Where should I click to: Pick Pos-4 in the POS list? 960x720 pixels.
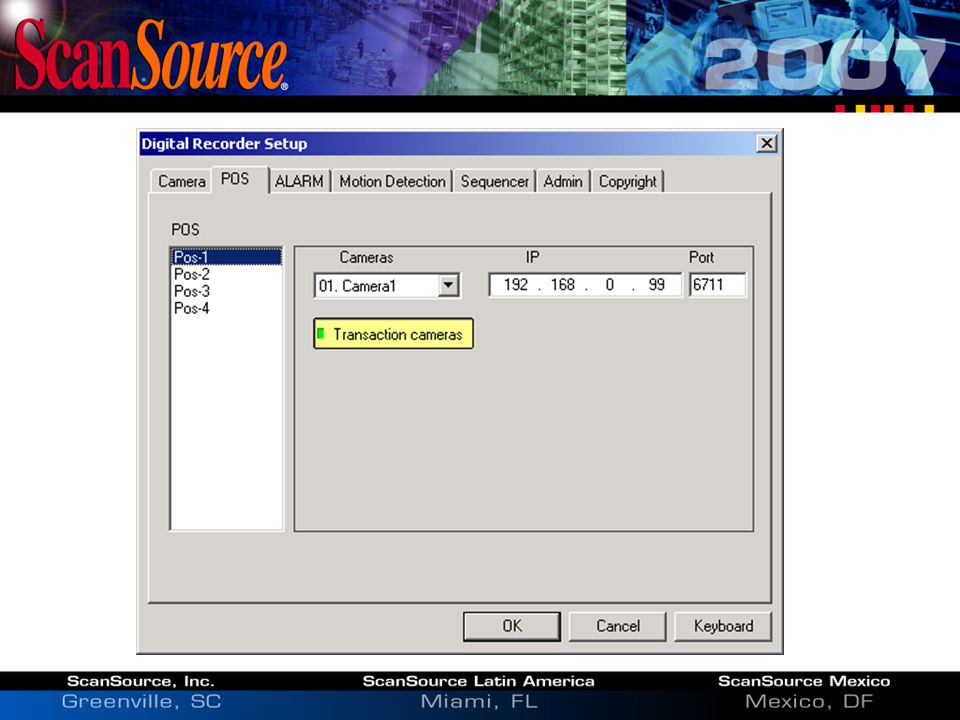click(x=226, y=308)
